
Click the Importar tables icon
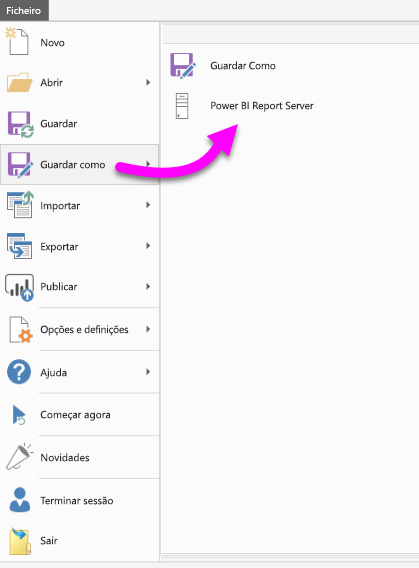[x=20, y=205]
